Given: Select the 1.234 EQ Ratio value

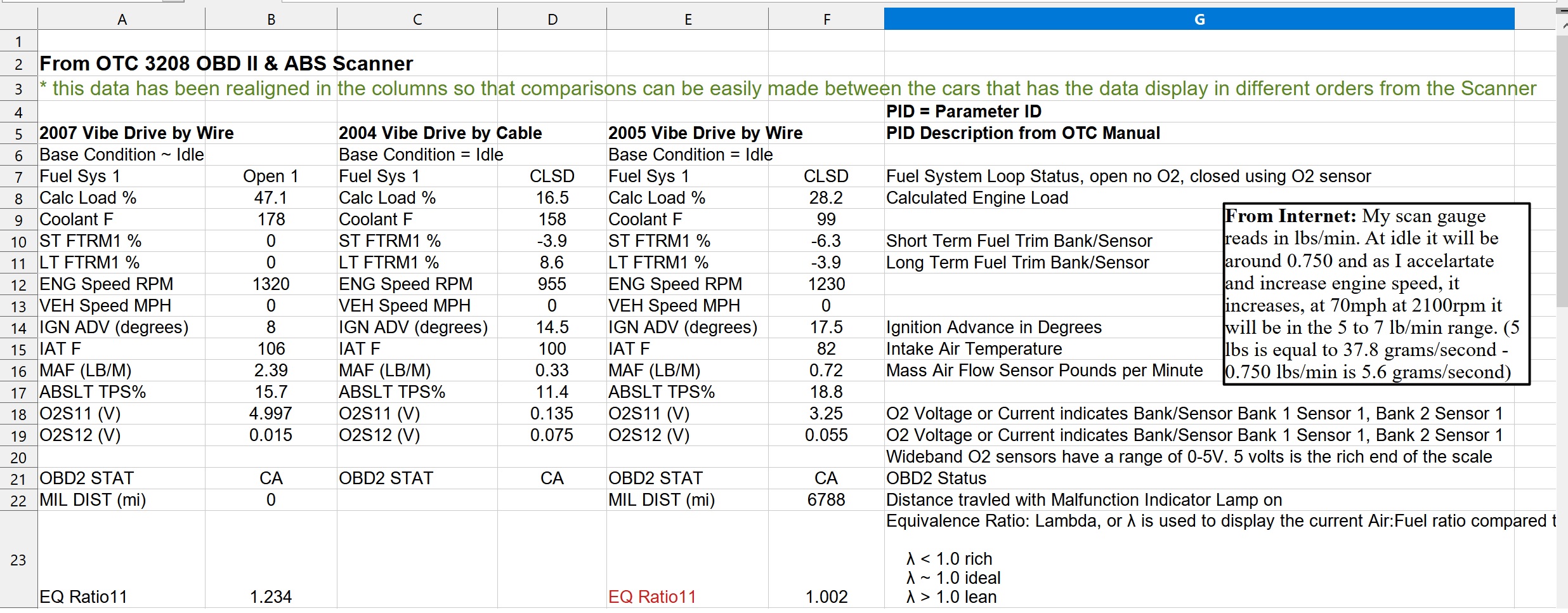Looking at the screenshot, I should click(x=271, y=597).
